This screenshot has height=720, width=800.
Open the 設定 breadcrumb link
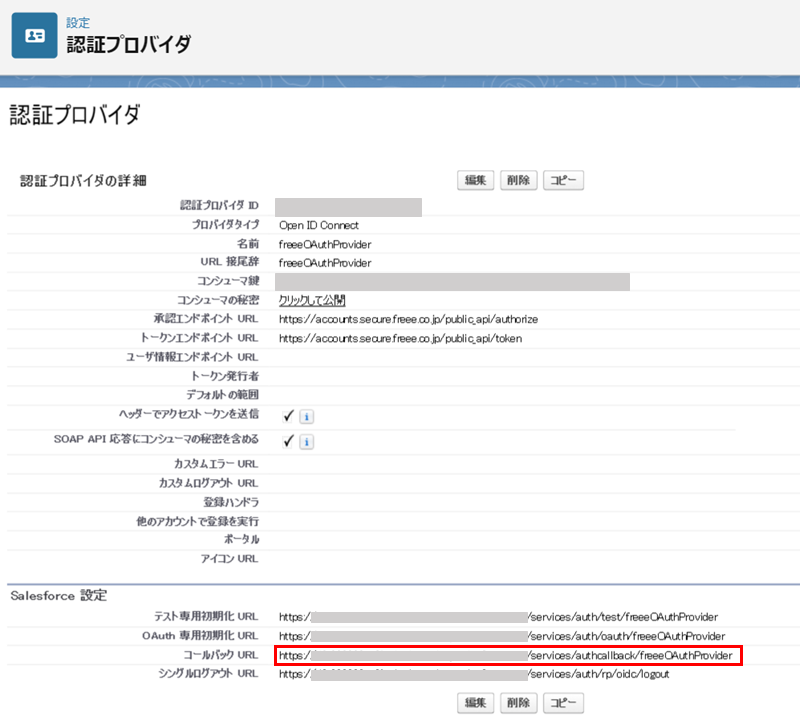(x=77, y=22)
